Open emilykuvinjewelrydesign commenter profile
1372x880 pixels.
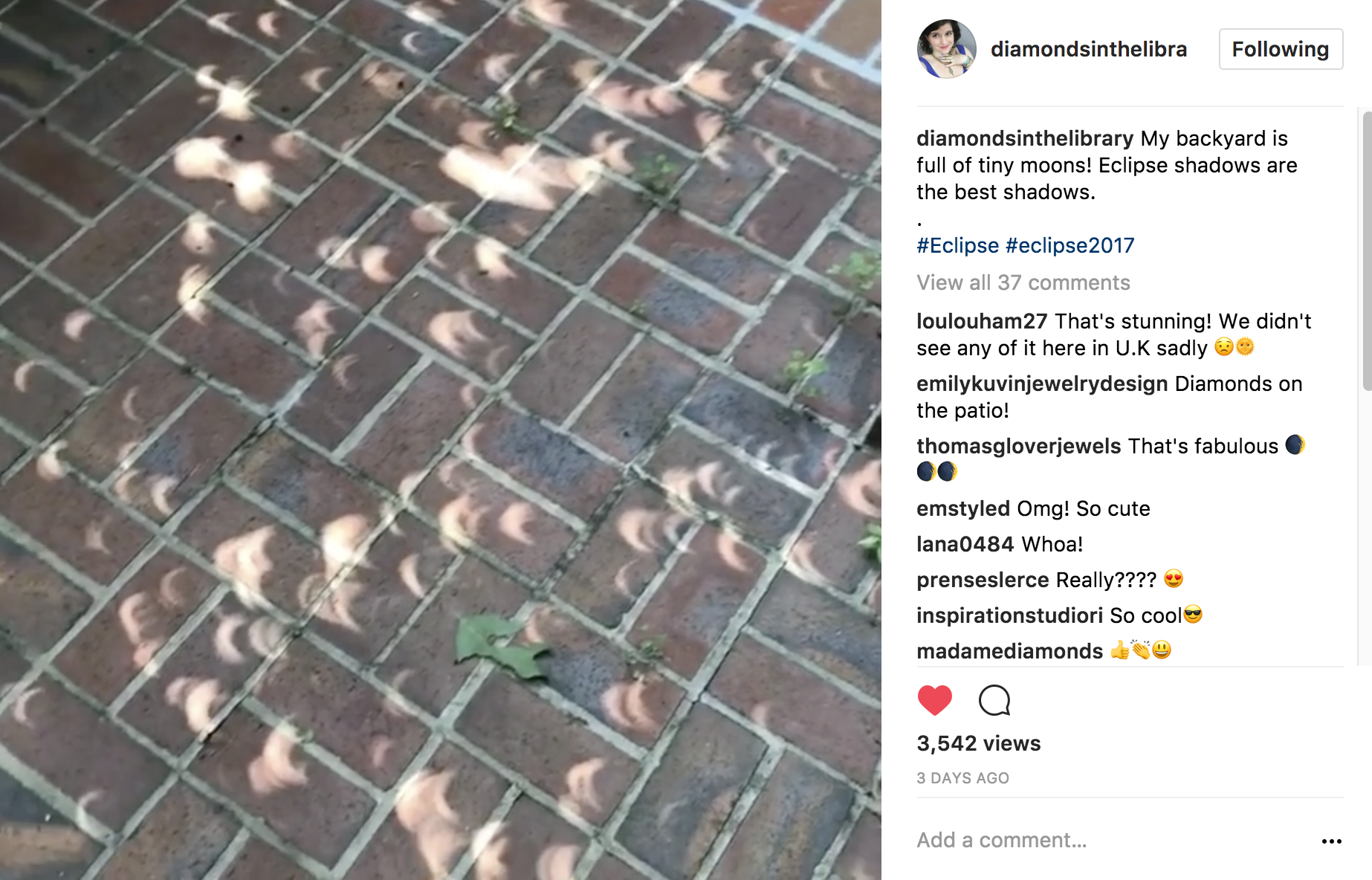coord(1041,384)
